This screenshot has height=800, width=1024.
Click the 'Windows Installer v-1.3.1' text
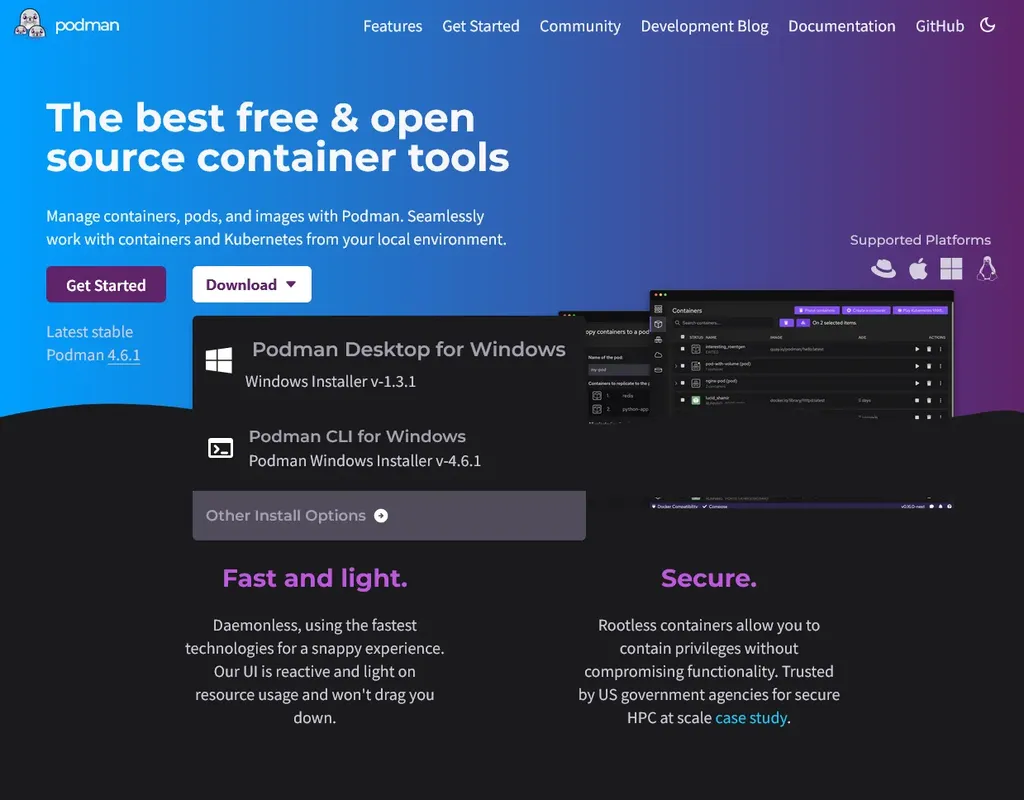coord(330,381)
